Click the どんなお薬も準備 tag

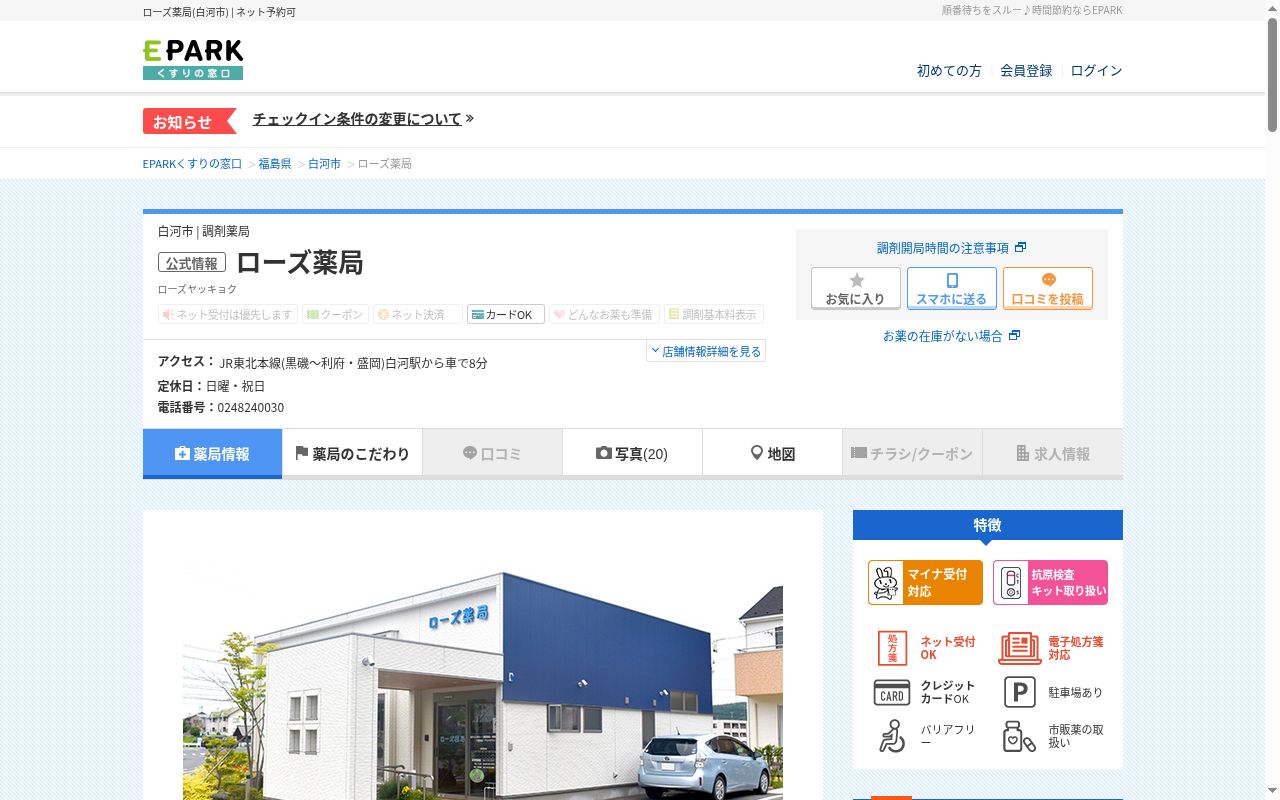pos(604,314)
